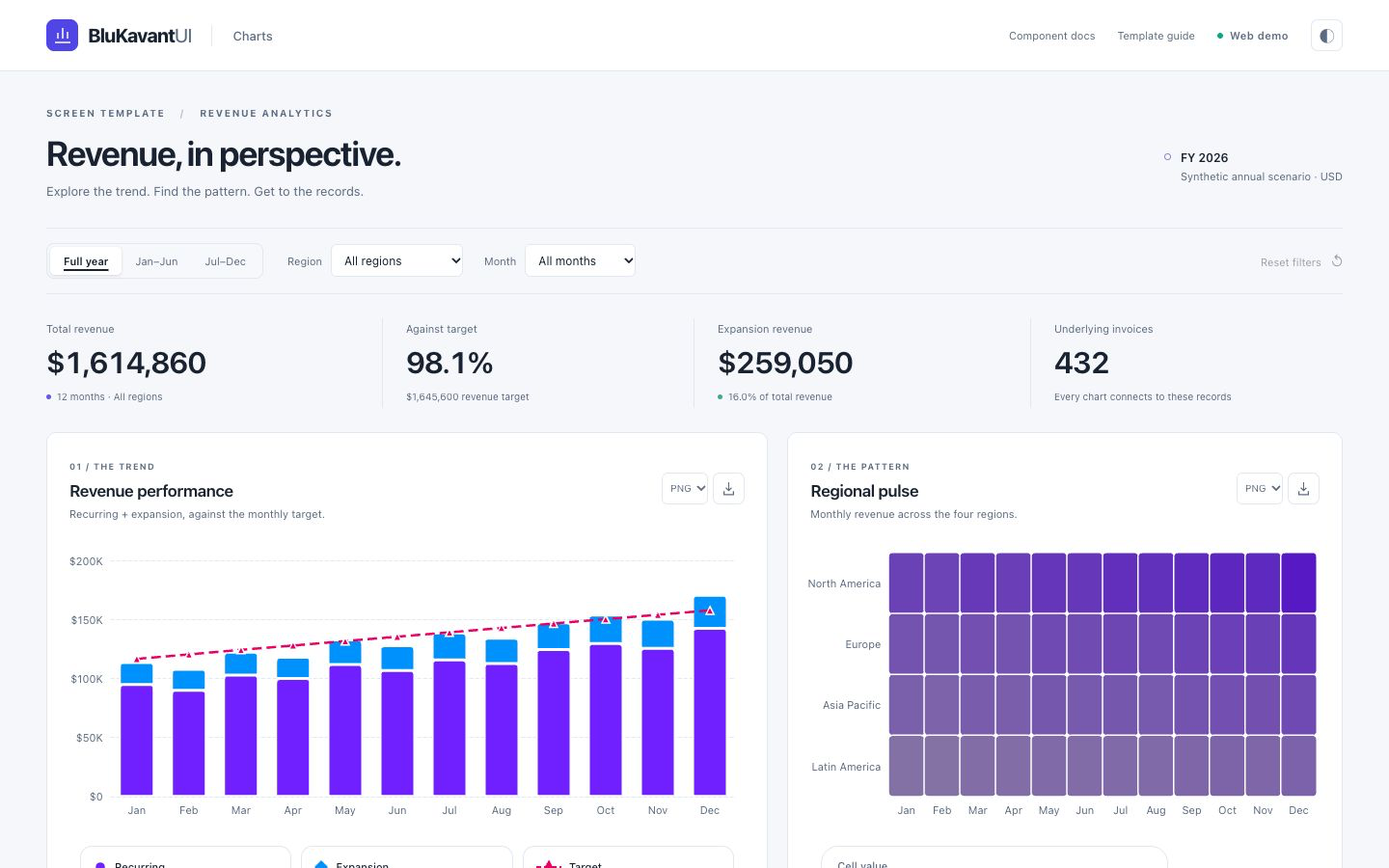Click the BluKavantUI bar chart logo icon

[62, 36]
